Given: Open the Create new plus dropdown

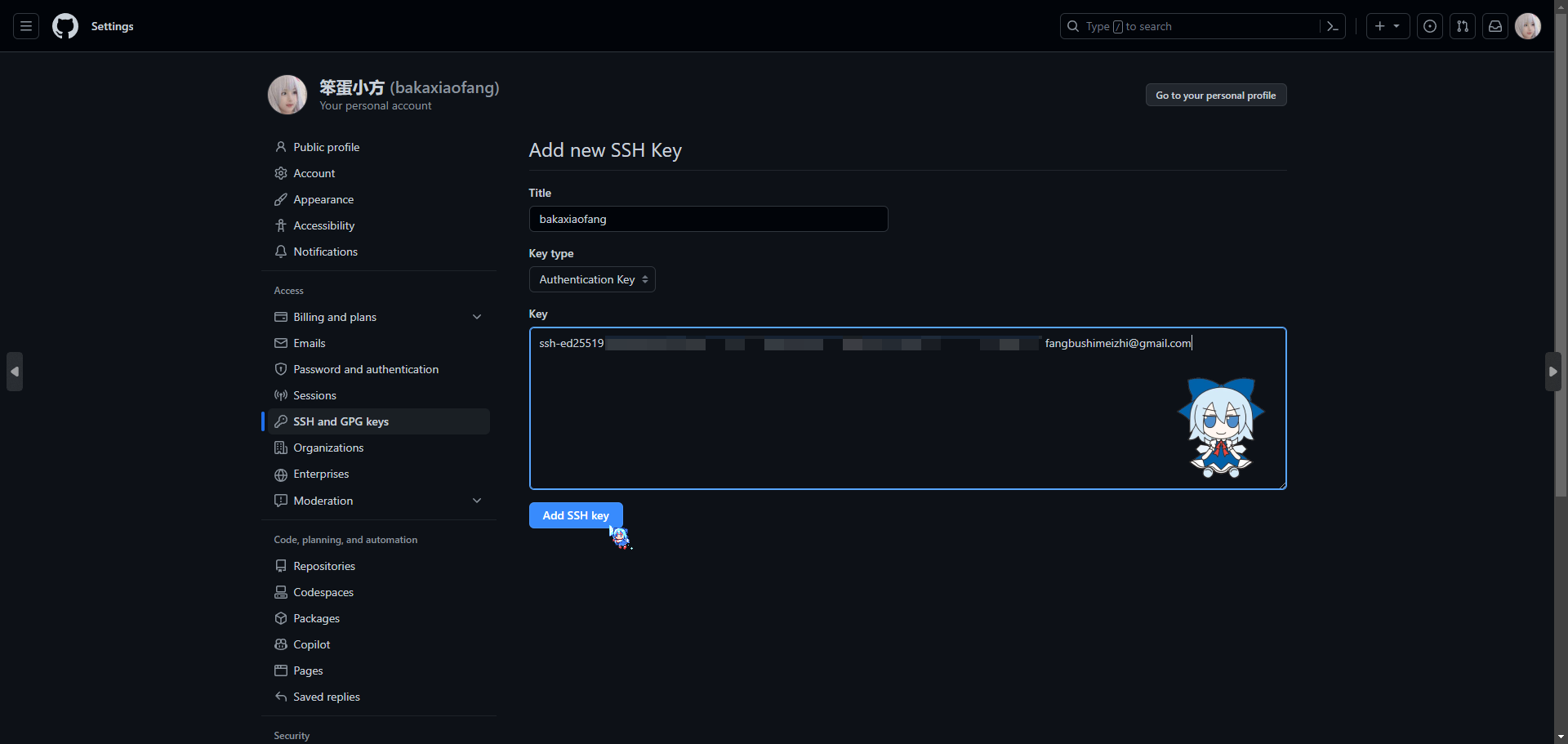Looking at the screenshot, I should pos(1388,26).
